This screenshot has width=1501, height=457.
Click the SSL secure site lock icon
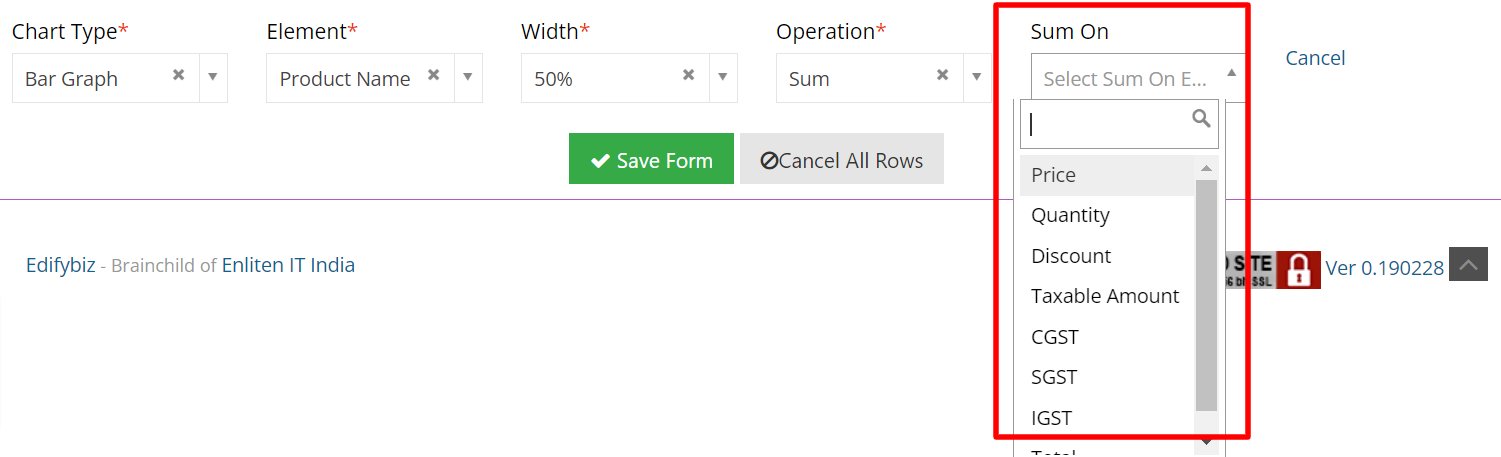click(1298, 270)
